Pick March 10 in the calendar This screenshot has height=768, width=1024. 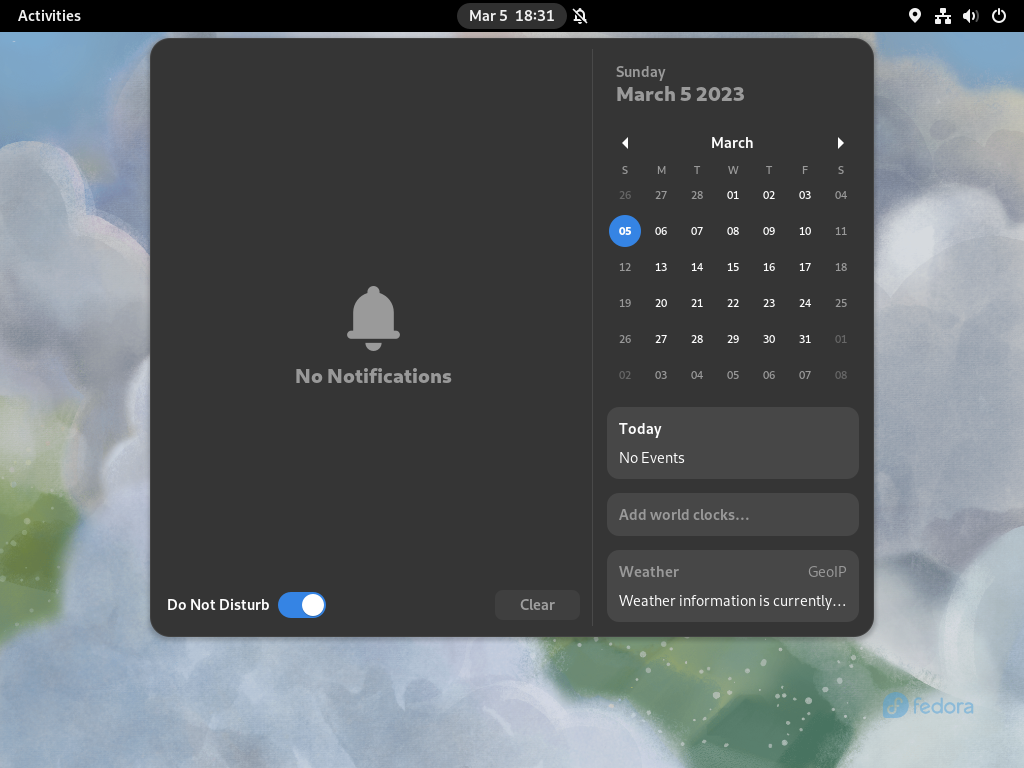pyautogui.click(x=805, y=231)
